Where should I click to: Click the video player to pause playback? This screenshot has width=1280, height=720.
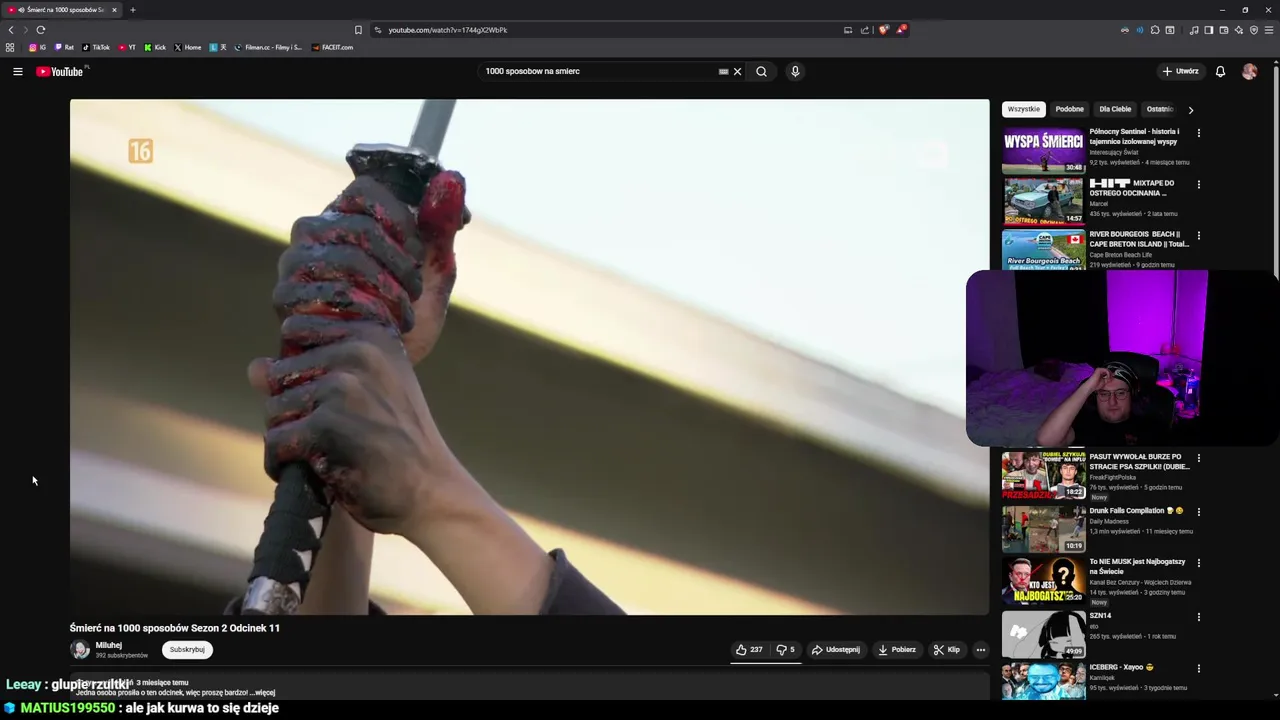click(x=529, y=357)
